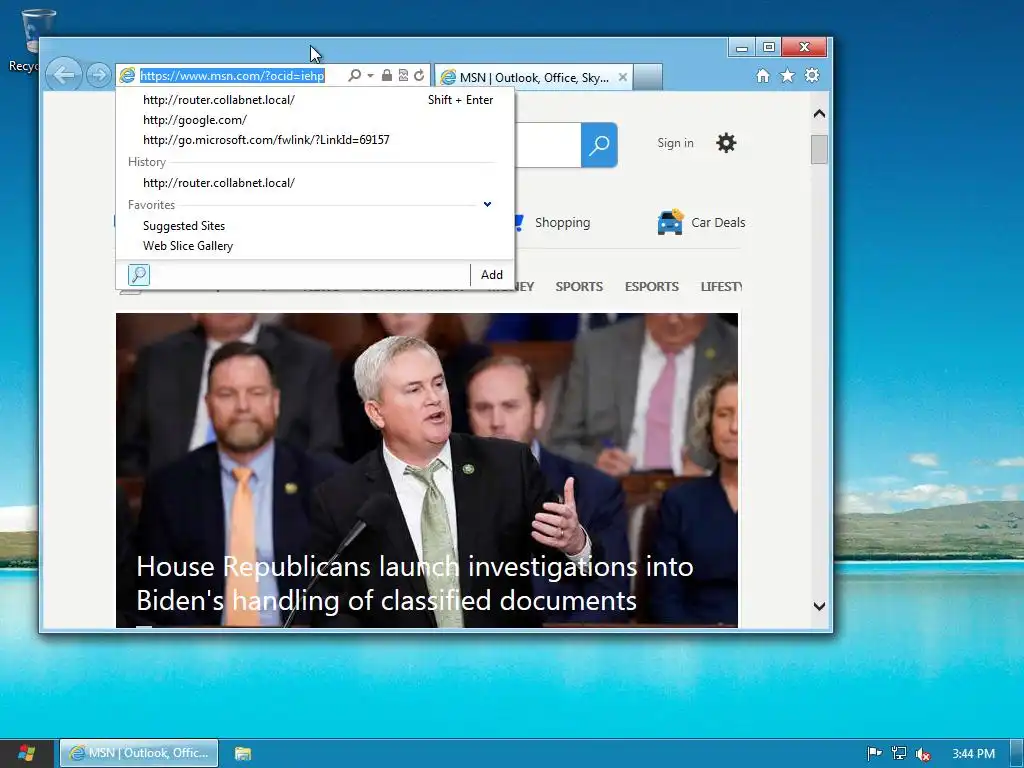
Task: Open router.collabnet.local under History
Action: pos(315,183)
